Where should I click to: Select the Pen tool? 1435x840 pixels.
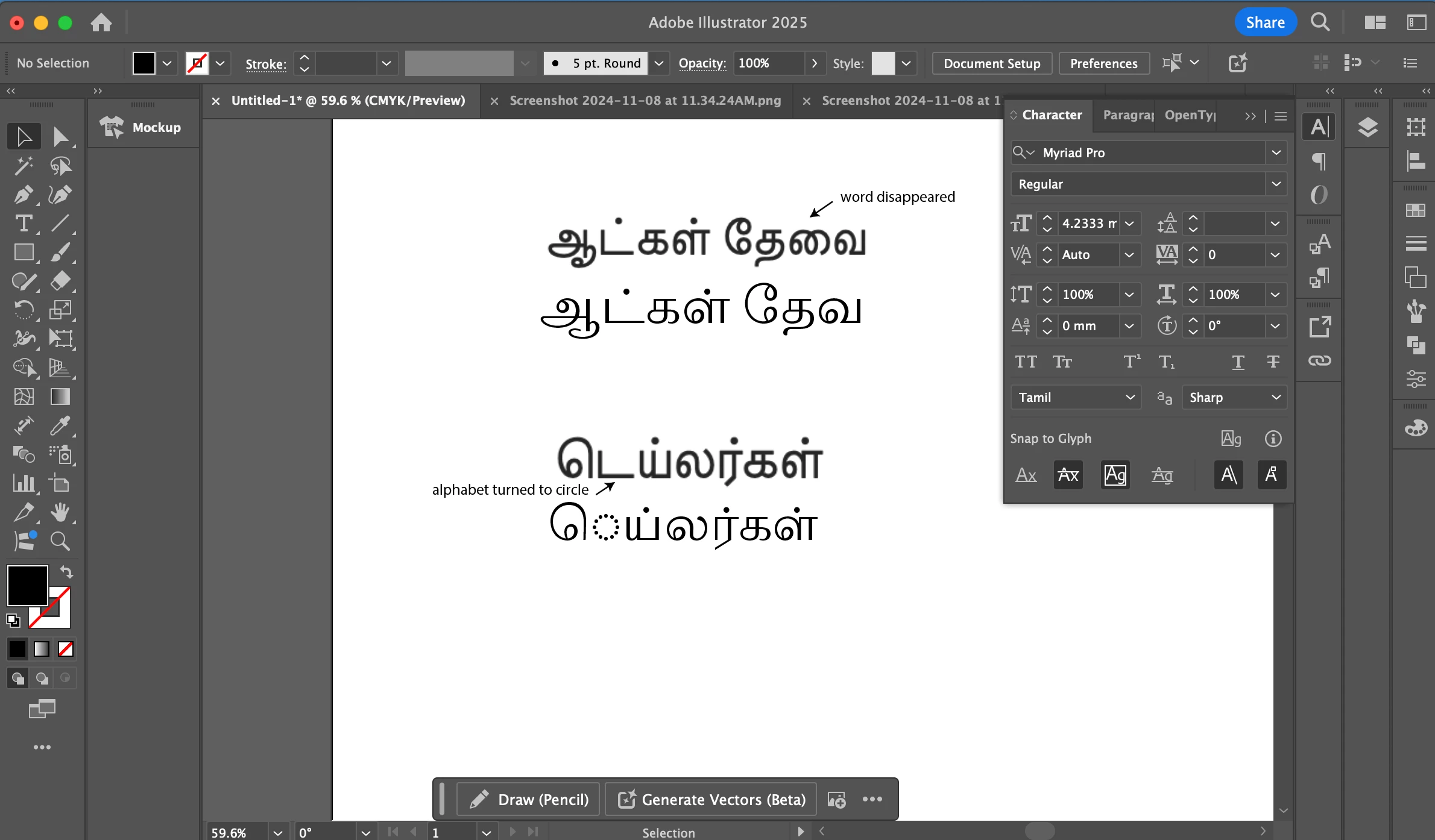(24, 195)
